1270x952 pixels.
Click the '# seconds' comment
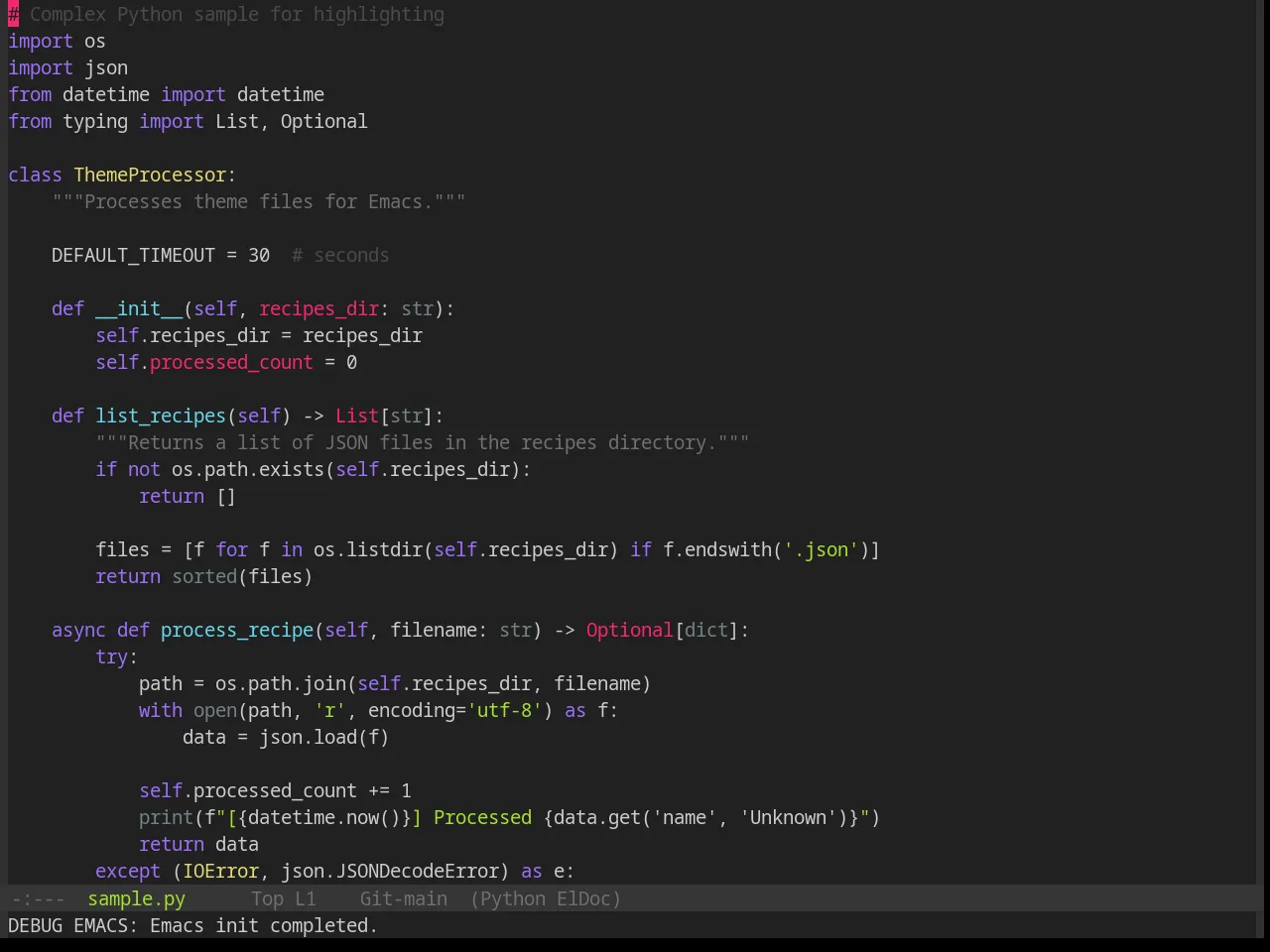coord(340,256)
